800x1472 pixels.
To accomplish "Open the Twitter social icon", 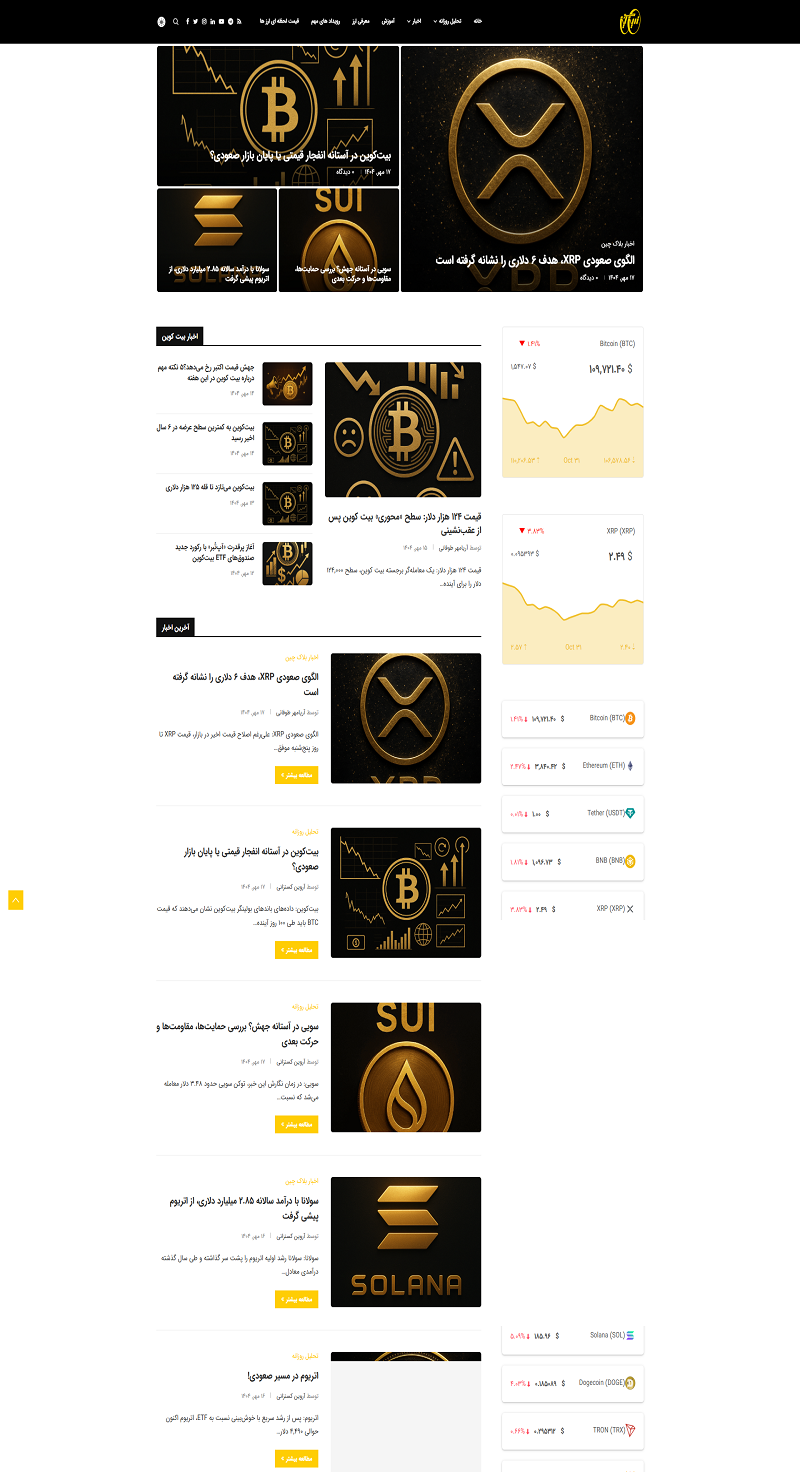I will pos(195,21).
